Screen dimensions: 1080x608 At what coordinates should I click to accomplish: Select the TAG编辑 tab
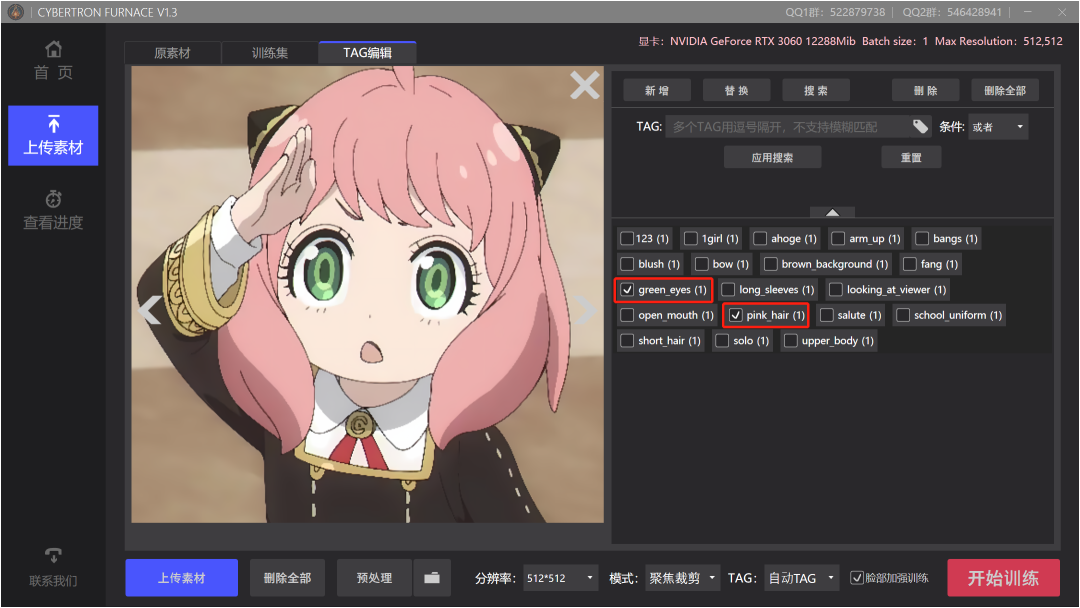click(x=367, y=52)
